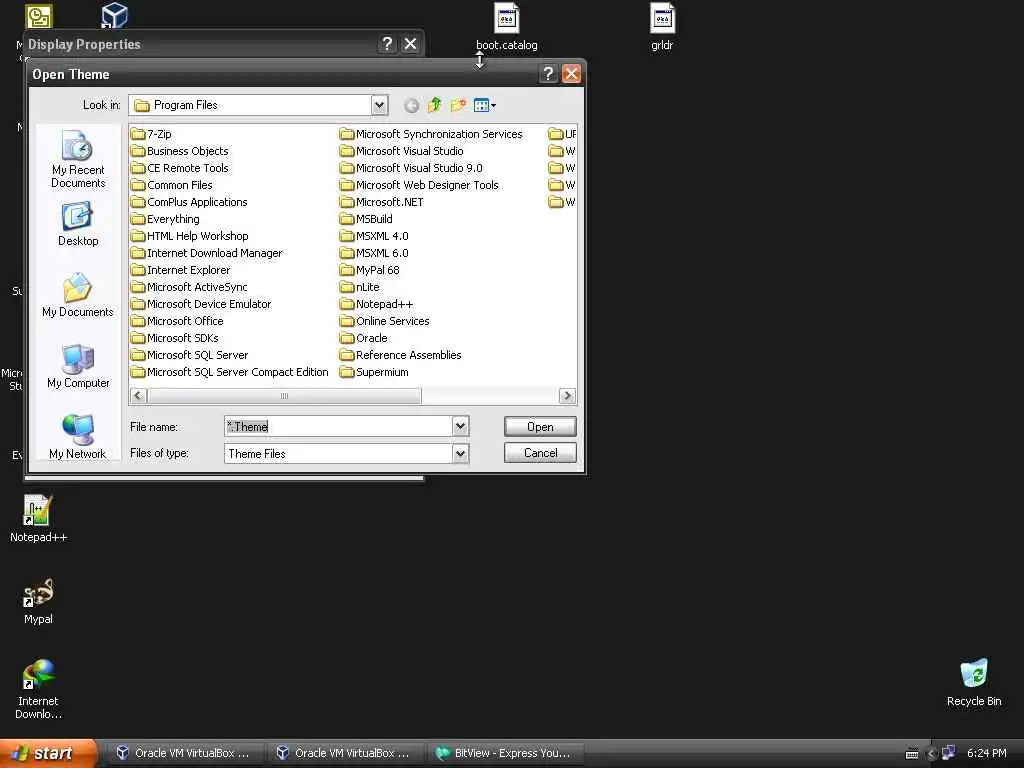Open the Windows start menu
The height and width of the screenshot is (768, 1024).
[x=47, y=753]
